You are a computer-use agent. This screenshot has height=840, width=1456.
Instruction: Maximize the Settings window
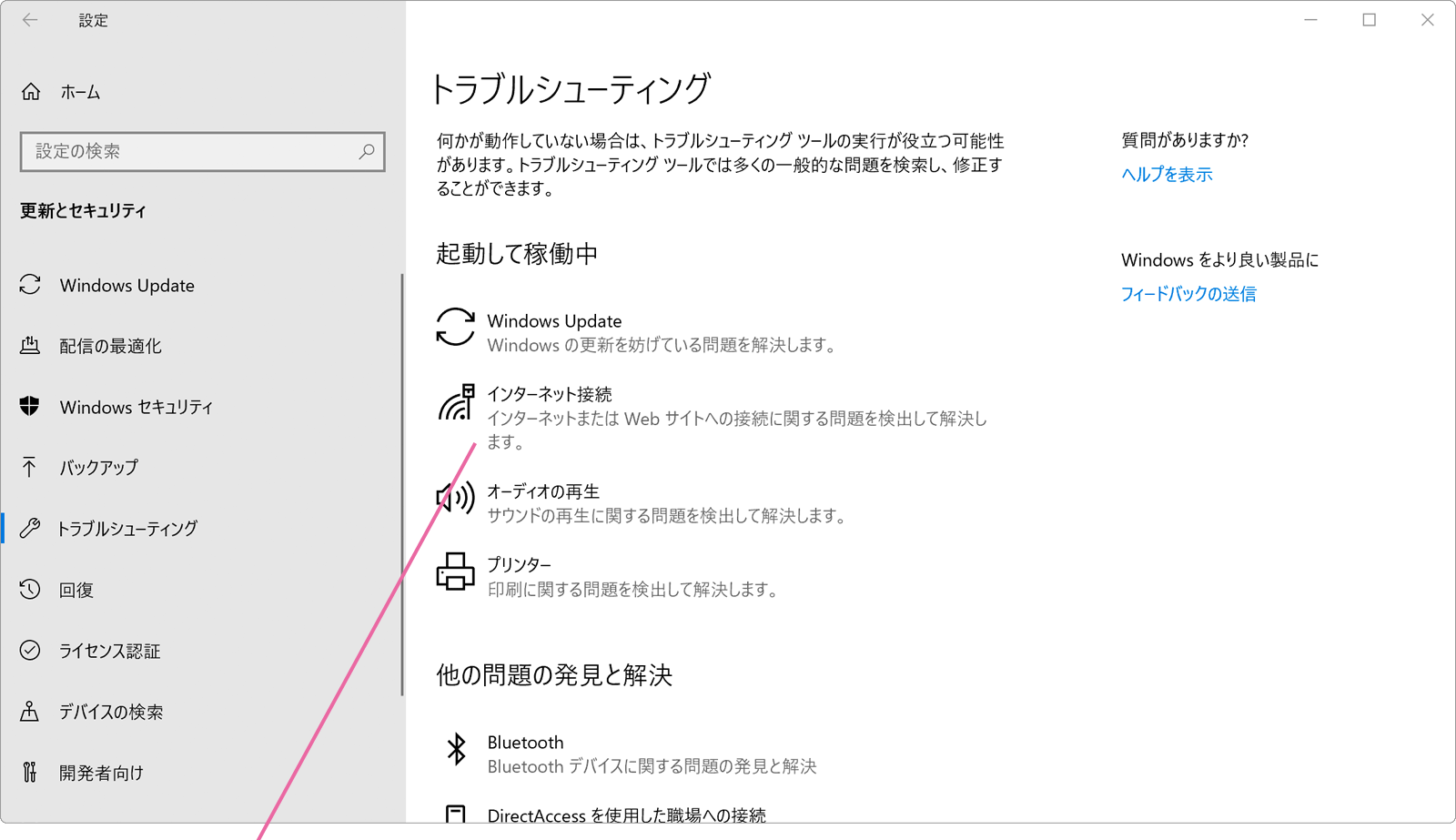[1369, 20]
